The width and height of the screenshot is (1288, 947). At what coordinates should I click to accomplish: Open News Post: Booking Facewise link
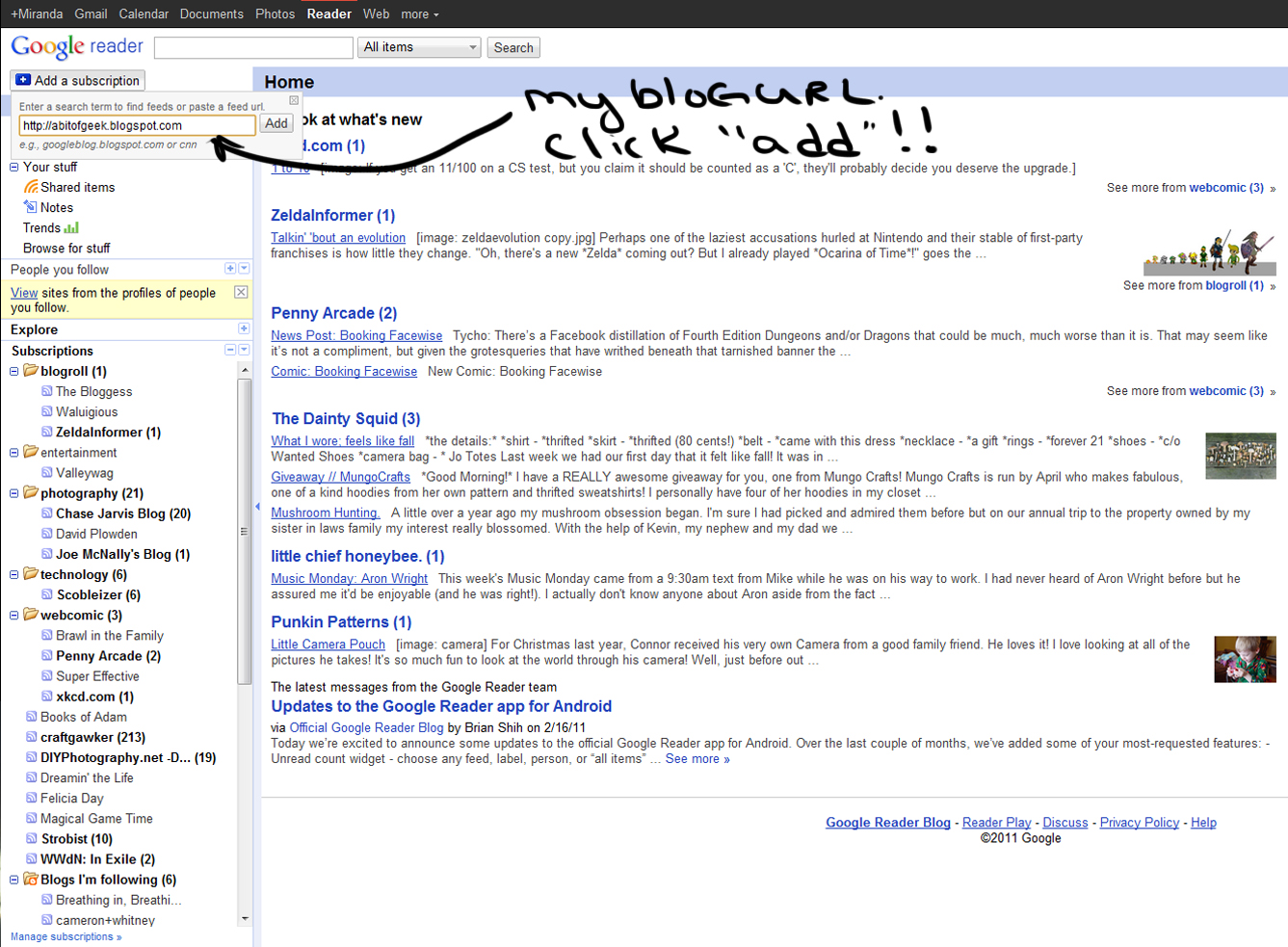point(356,335)
